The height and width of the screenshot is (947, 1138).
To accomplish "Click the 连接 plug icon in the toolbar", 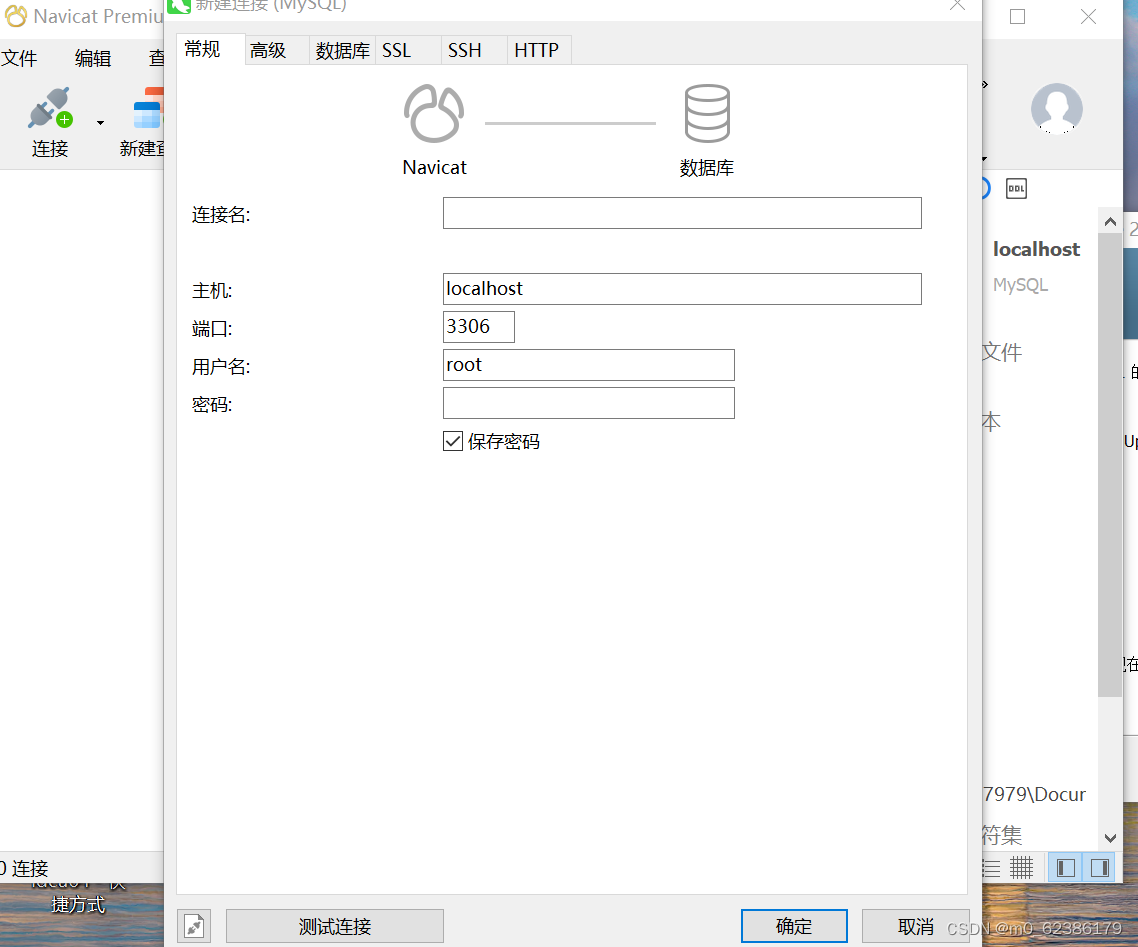I will coord(49,109).
